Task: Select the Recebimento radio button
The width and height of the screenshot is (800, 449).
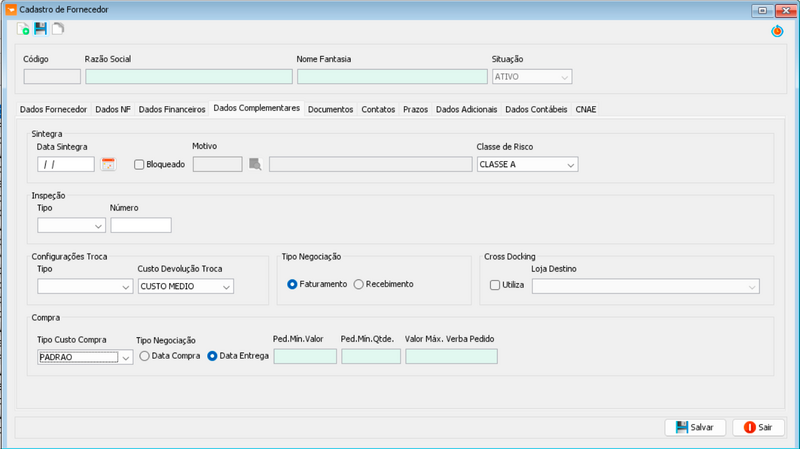Action: click(359, 284)
